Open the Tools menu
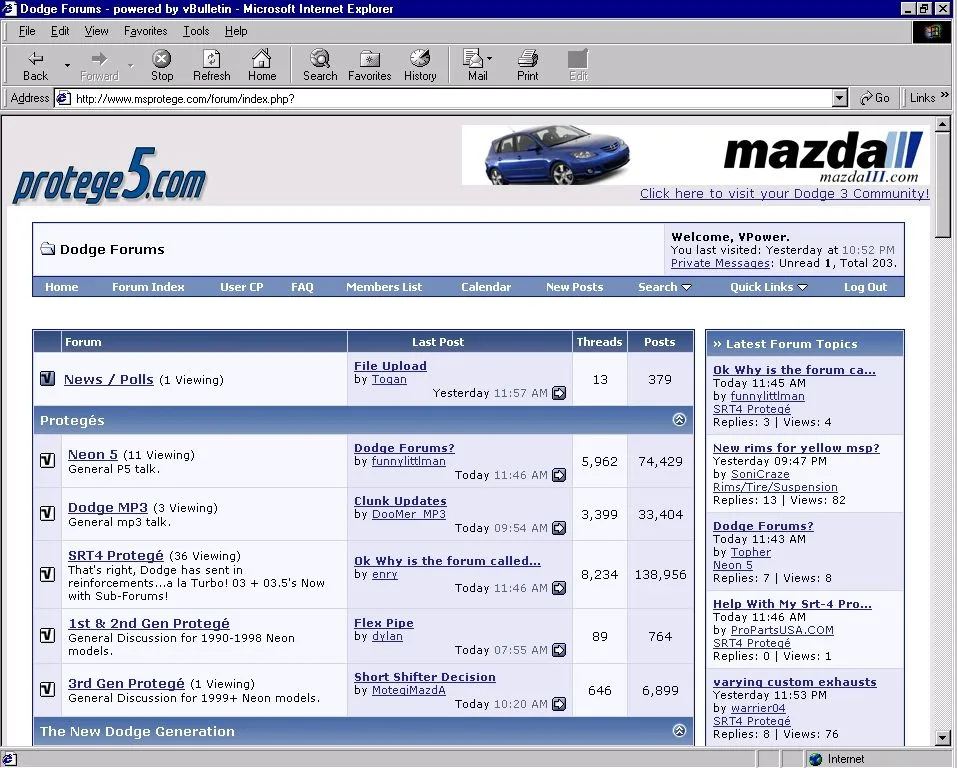 coord(196,31)
